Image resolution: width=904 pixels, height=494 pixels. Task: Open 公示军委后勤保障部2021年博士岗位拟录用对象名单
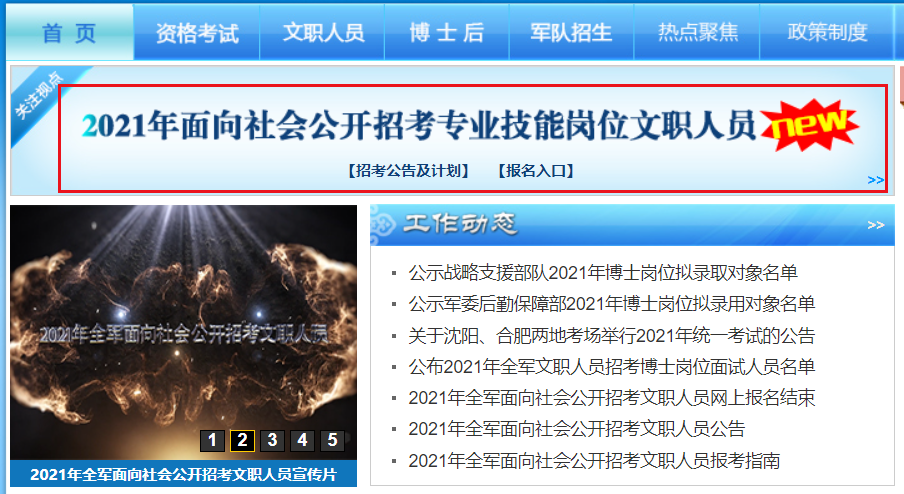coord(612,304)
